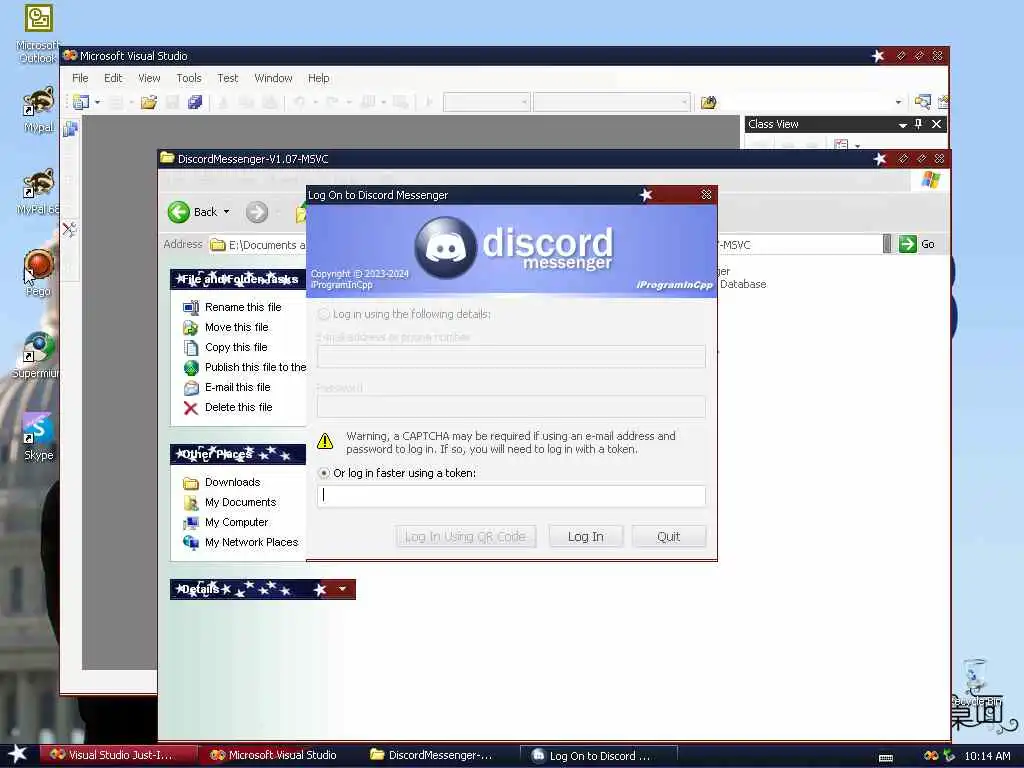Click the New Project icon in Visual Studio toolbar
Screen dimensions: 1024x768
click(81, 102)
